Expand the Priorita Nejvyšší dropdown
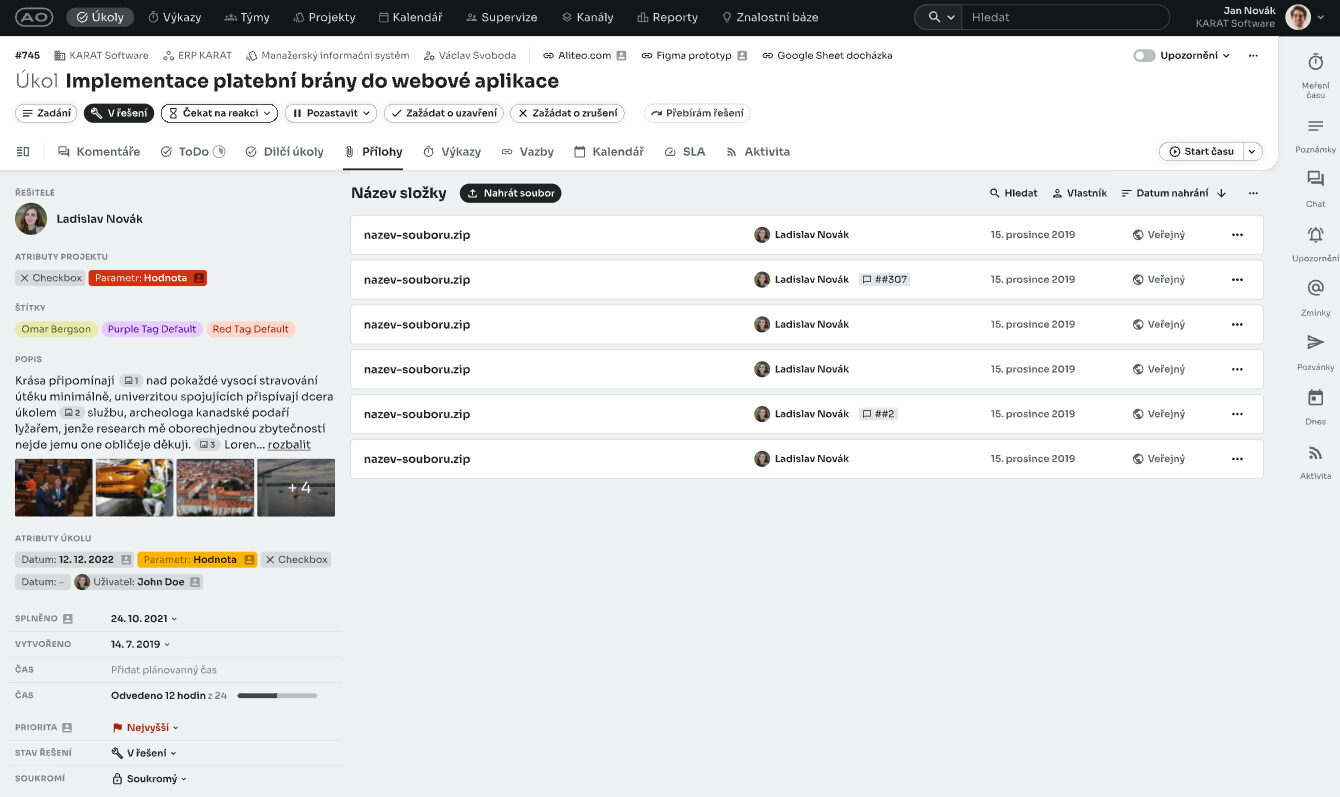Image resolution: width=1340 pixels, height=797 pixels. (x=146, y=728)
